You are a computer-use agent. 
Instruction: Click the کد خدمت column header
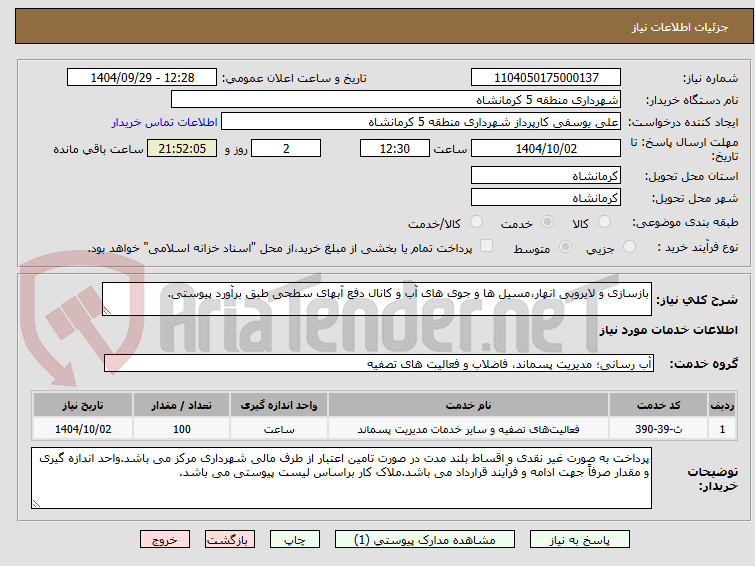(658, 405)
